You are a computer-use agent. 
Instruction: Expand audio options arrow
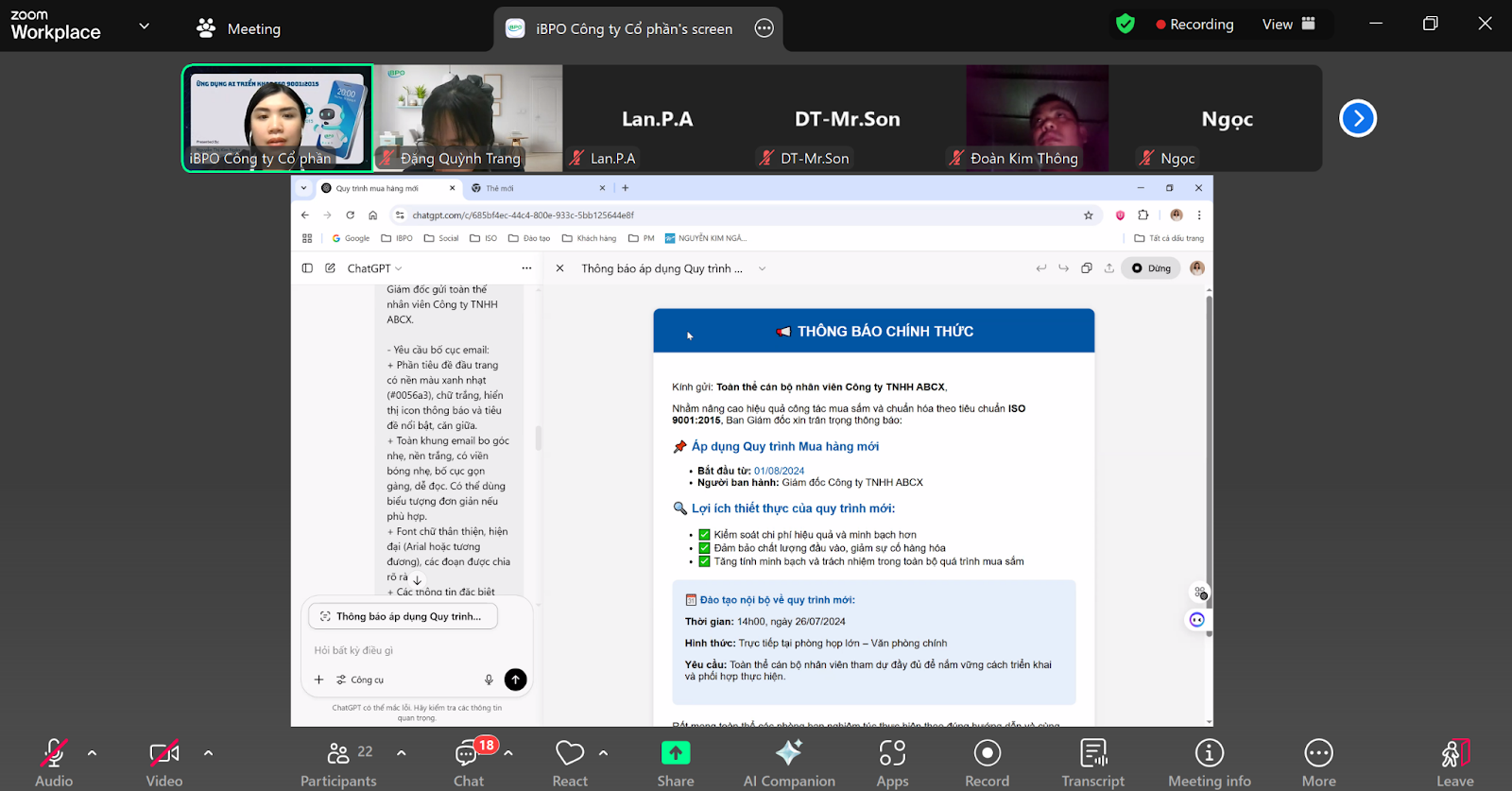point(92,753)
